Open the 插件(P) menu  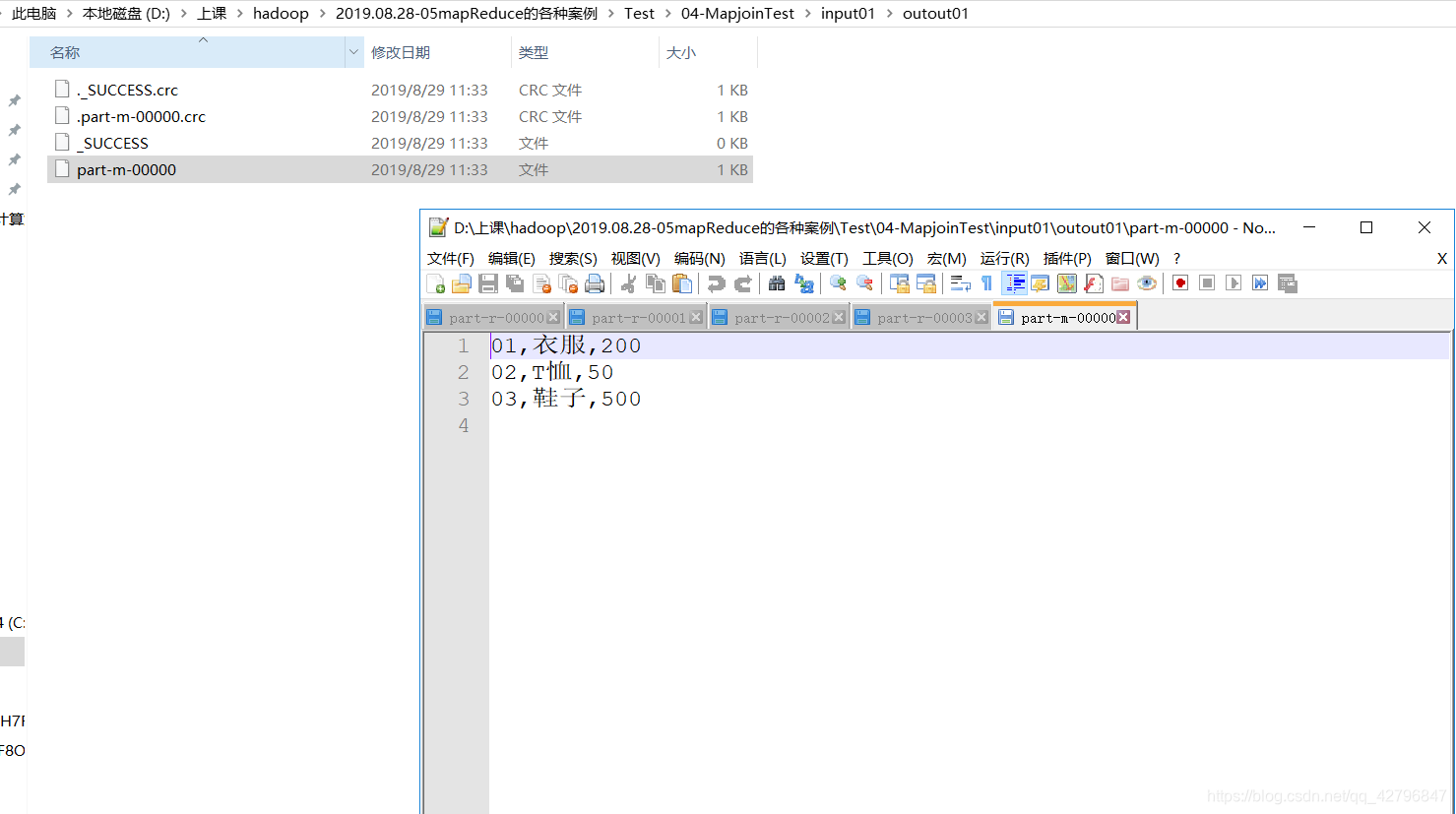point(1067,258)
